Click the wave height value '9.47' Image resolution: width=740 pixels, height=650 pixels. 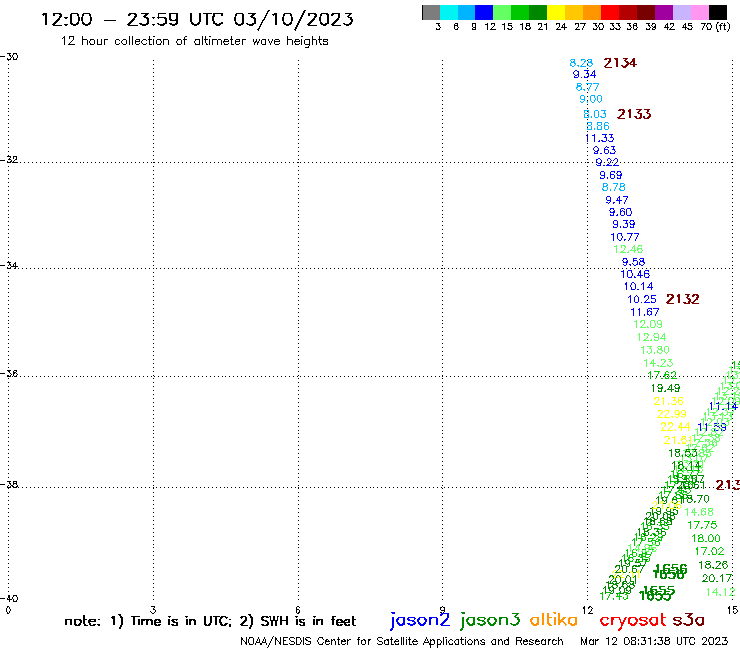[x=617, y=200]
